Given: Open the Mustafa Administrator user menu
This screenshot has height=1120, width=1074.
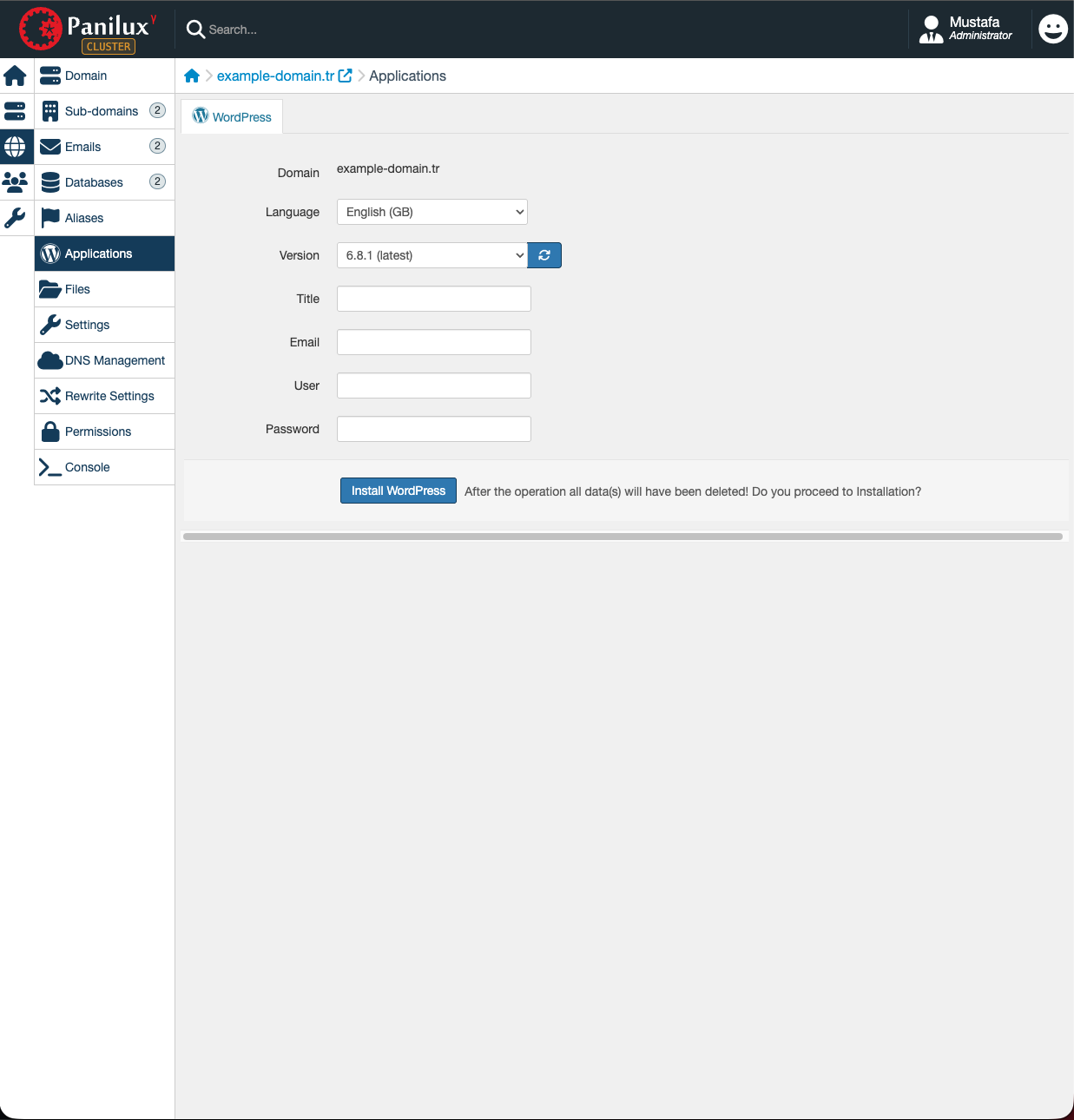Looking at the screenshot, I should click(965, 30).
